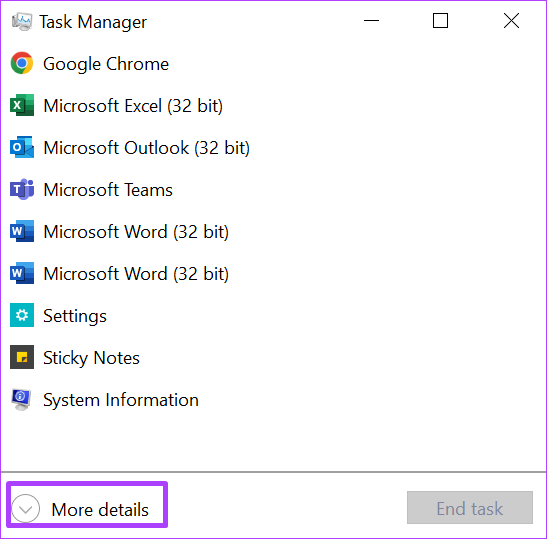Select the "Sticky Notes" entry
Screen dimensions: 547x539
tap(91, 358)
